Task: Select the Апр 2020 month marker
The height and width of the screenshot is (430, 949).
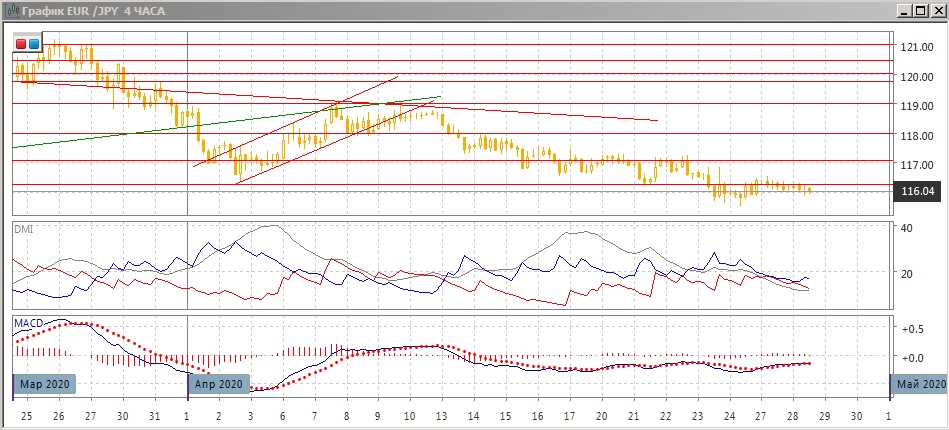Action: [217, 383]
